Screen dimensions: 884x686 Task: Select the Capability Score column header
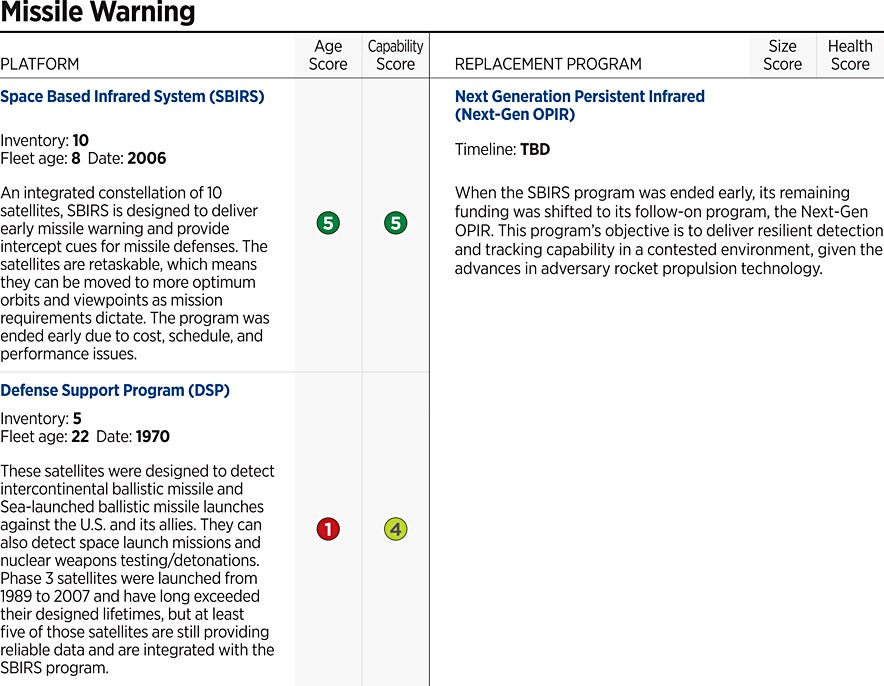point(396,55)
